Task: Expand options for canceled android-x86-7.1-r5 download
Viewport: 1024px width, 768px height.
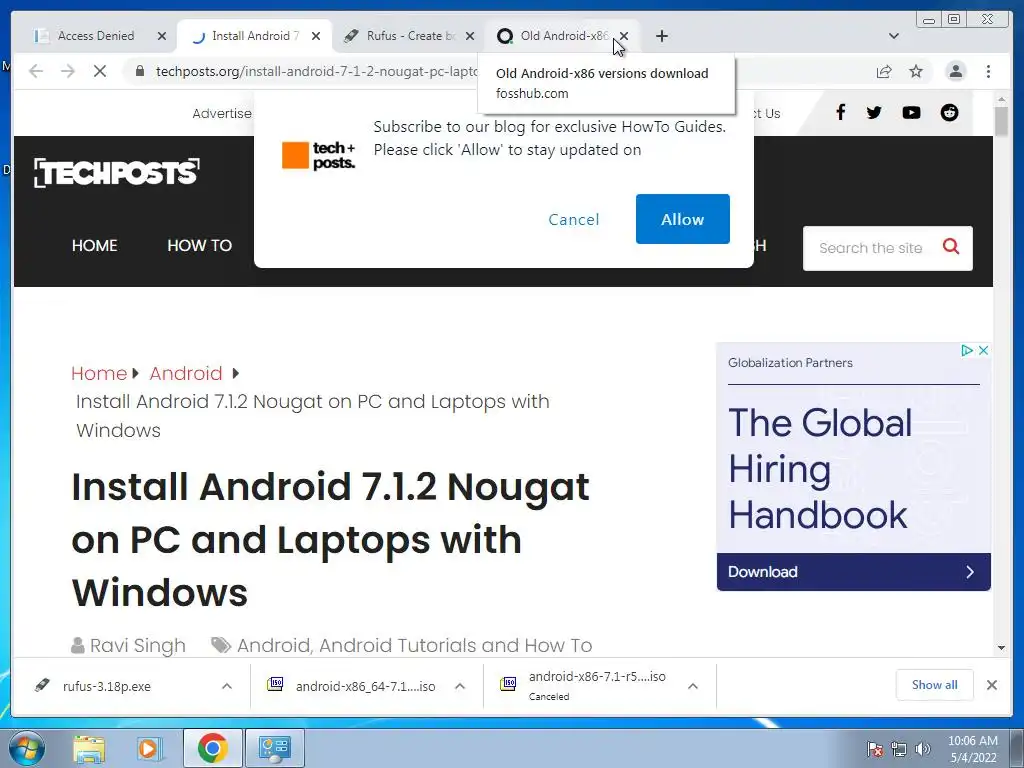Action: pos(693,686)
